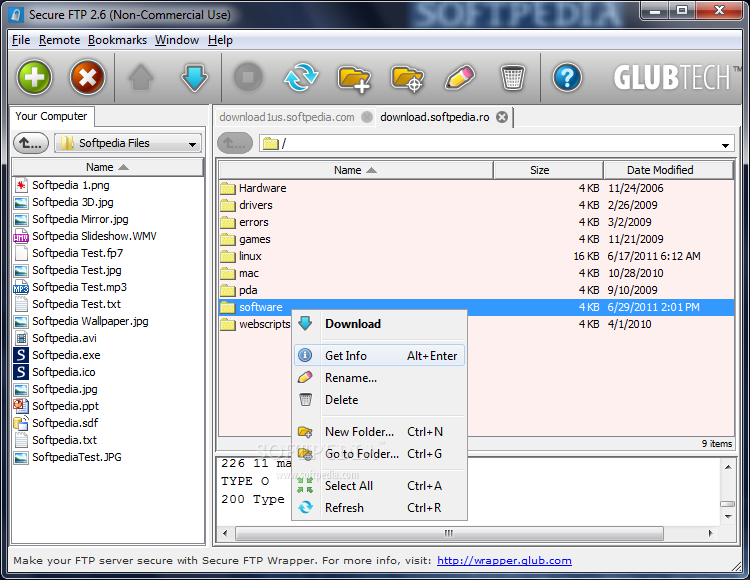This screenshot has height=580, width=750.
Task: Click log vertical scrollbar down arrow
Action: (728, 516)
